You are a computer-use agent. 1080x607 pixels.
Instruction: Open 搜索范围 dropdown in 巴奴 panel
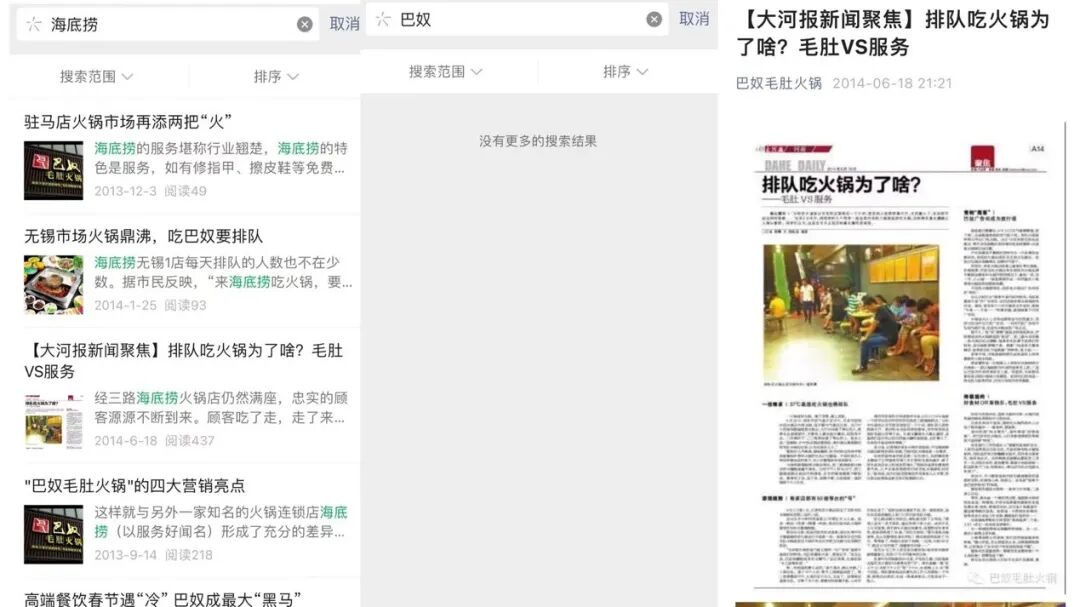pyautogui.click(x=446, y=72)
